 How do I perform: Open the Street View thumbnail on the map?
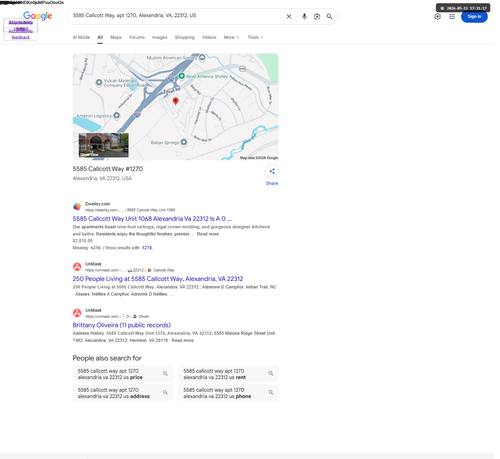coord(103,145)
